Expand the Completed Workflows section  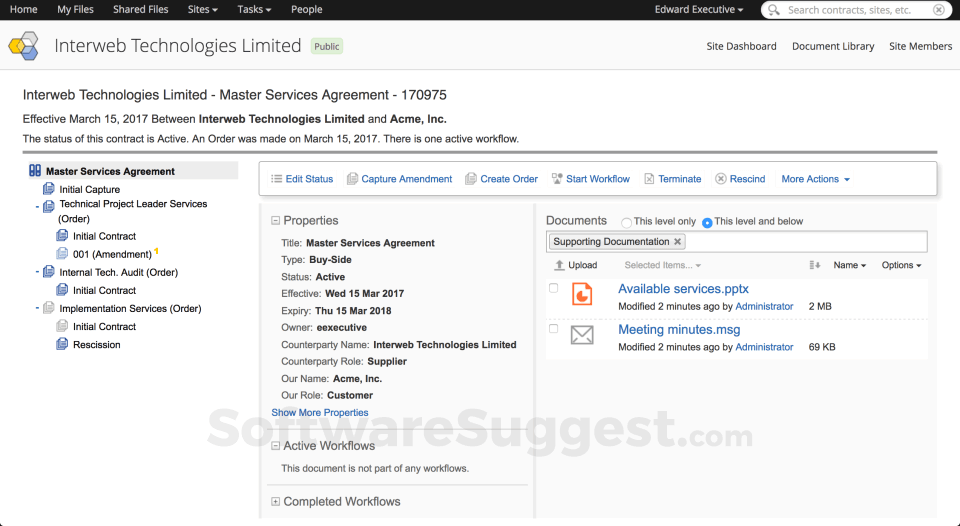point(276,502)
